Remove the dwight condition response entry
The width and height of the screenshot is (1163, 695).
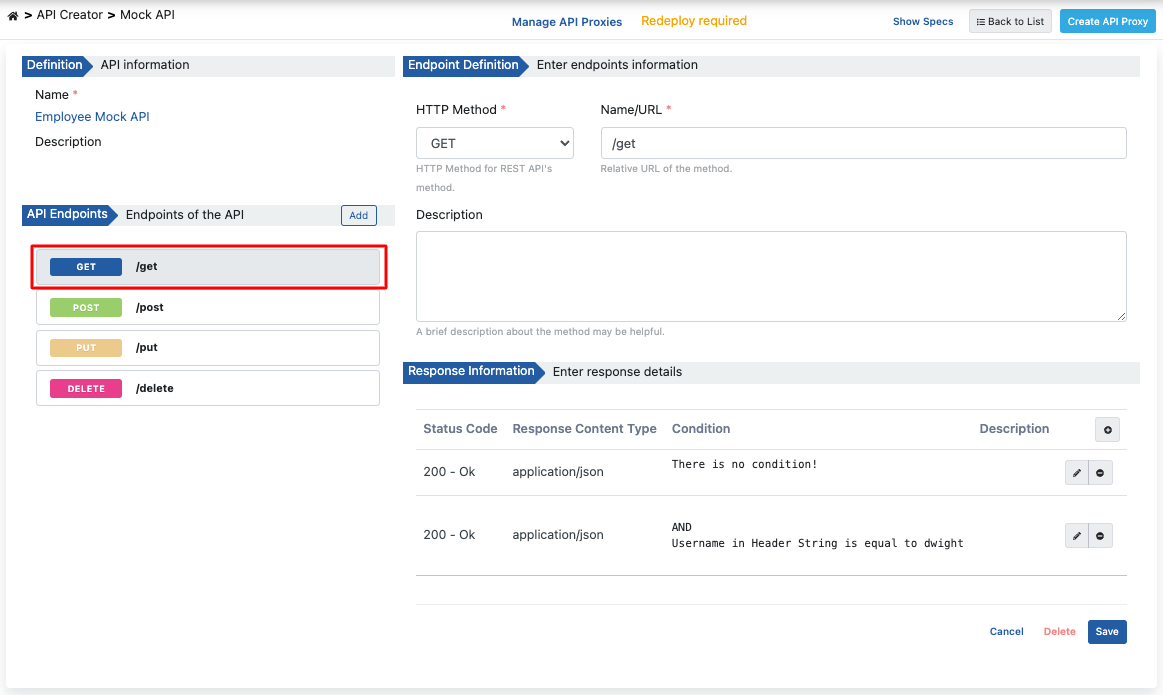1100,535
